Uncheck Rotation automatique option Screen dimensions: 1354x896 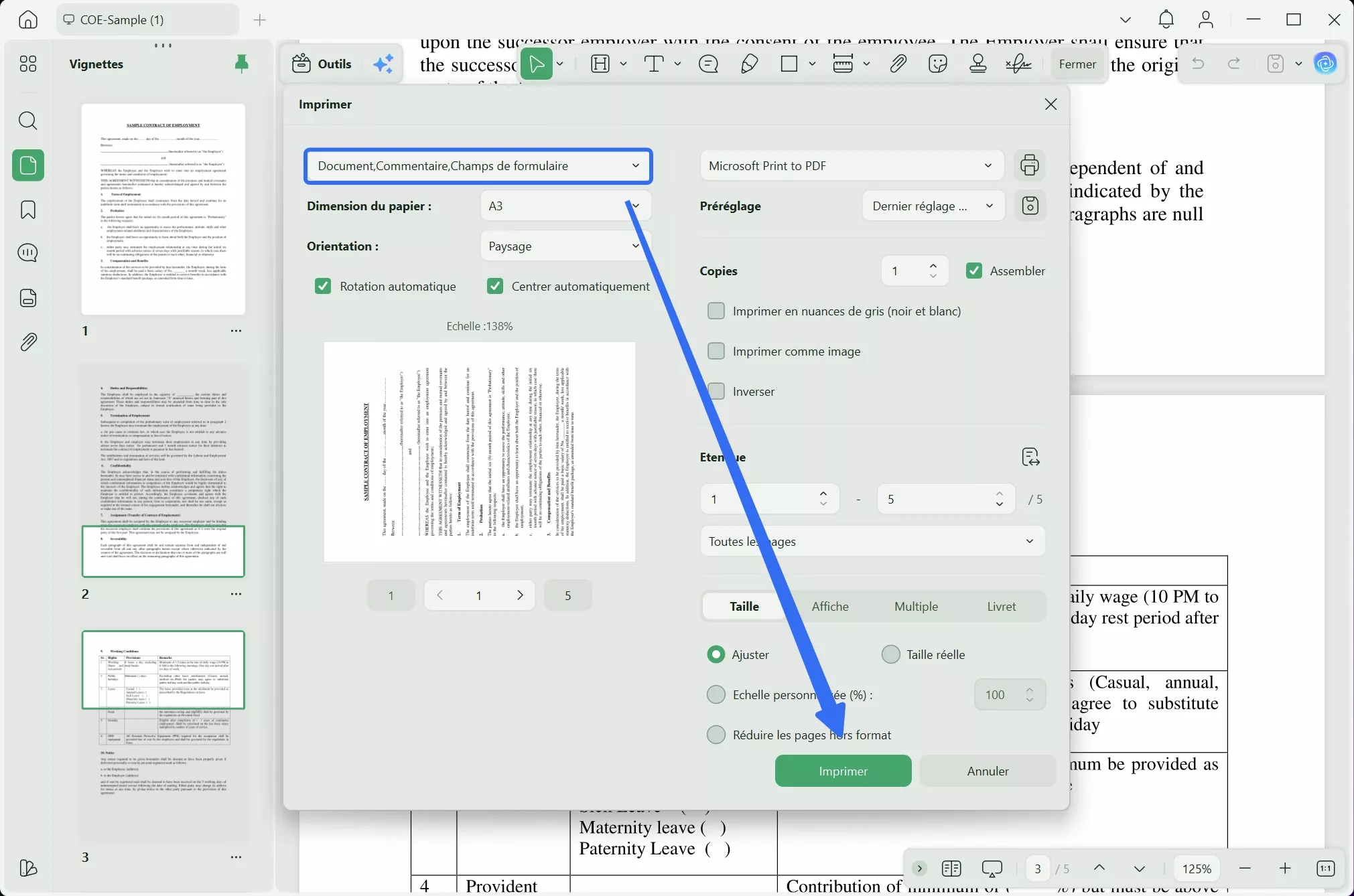tap(323, 287)
